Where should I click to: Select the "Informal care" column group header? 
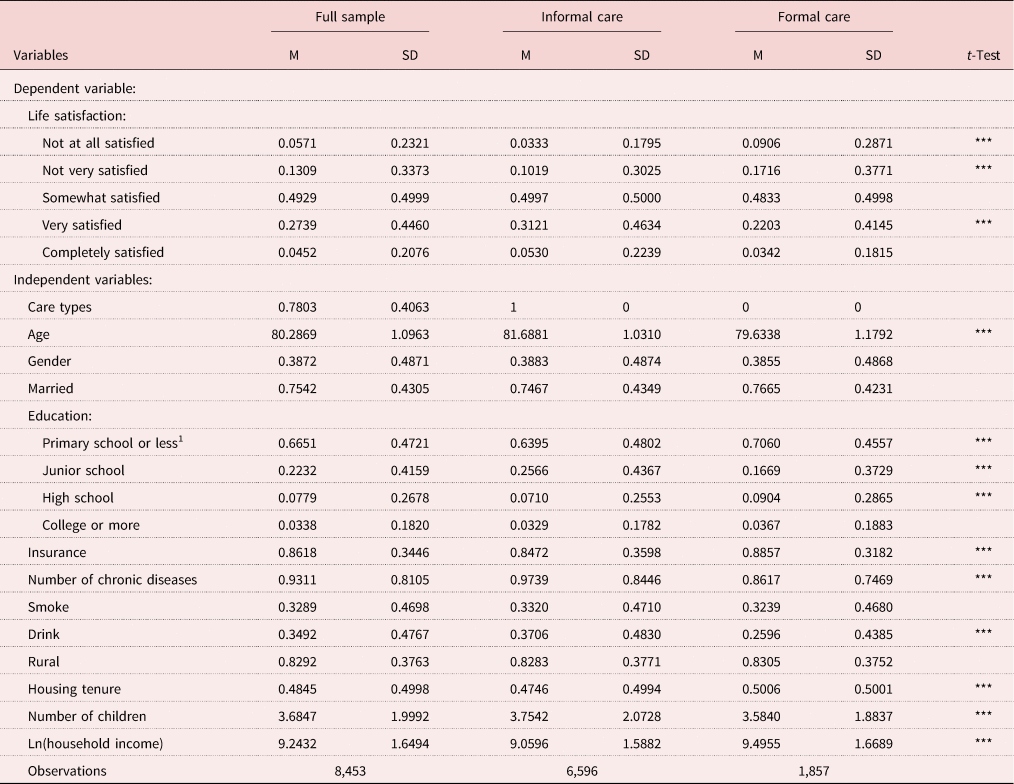(581, 17)
